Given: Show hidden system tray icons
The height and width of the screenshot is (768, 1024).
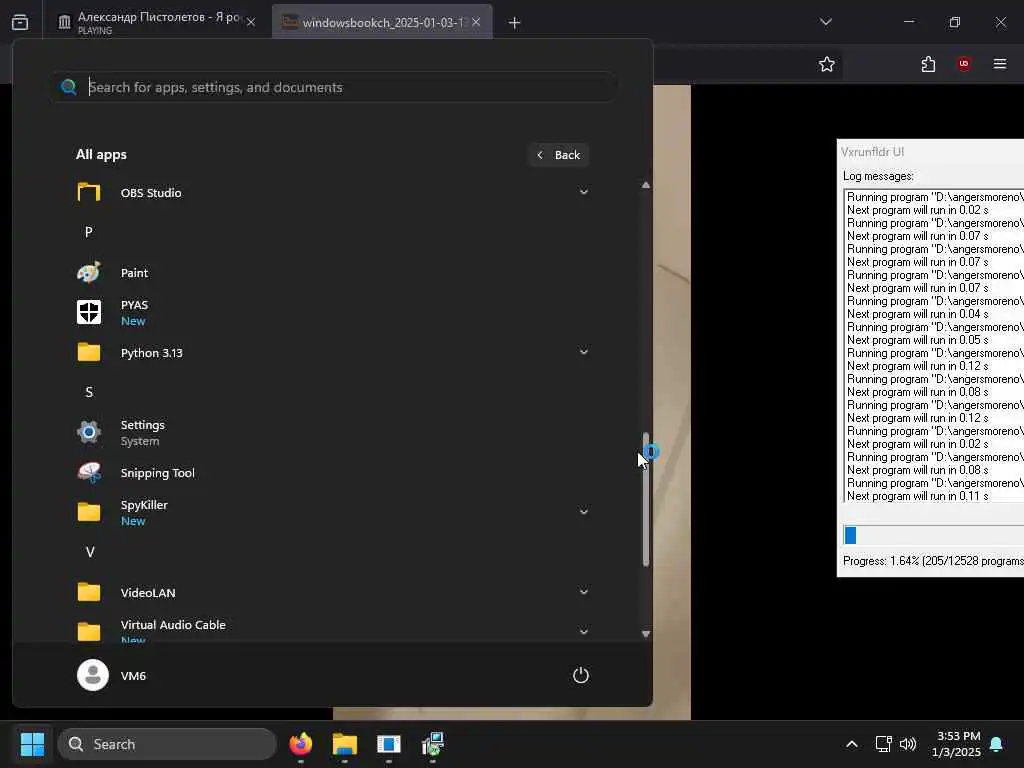Looking at the screenshot, I should coord(852,744).
